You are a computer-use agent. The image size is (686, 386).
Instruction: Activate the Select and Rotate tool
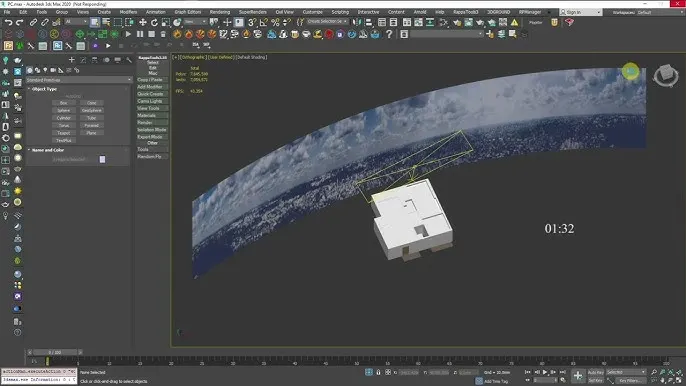click(x=154, y=22)
